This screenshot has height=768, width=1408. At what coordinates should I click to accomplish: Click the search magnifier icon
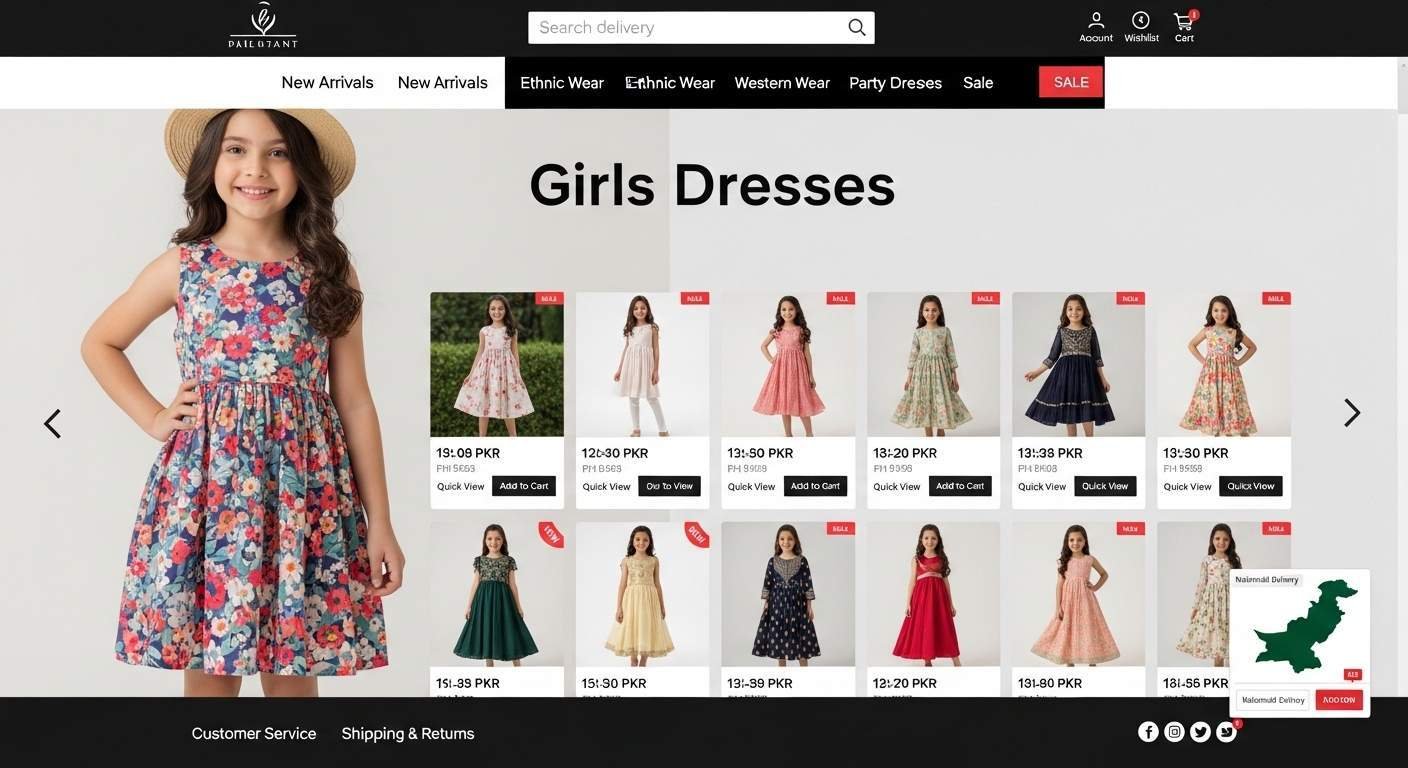point(855,27)
